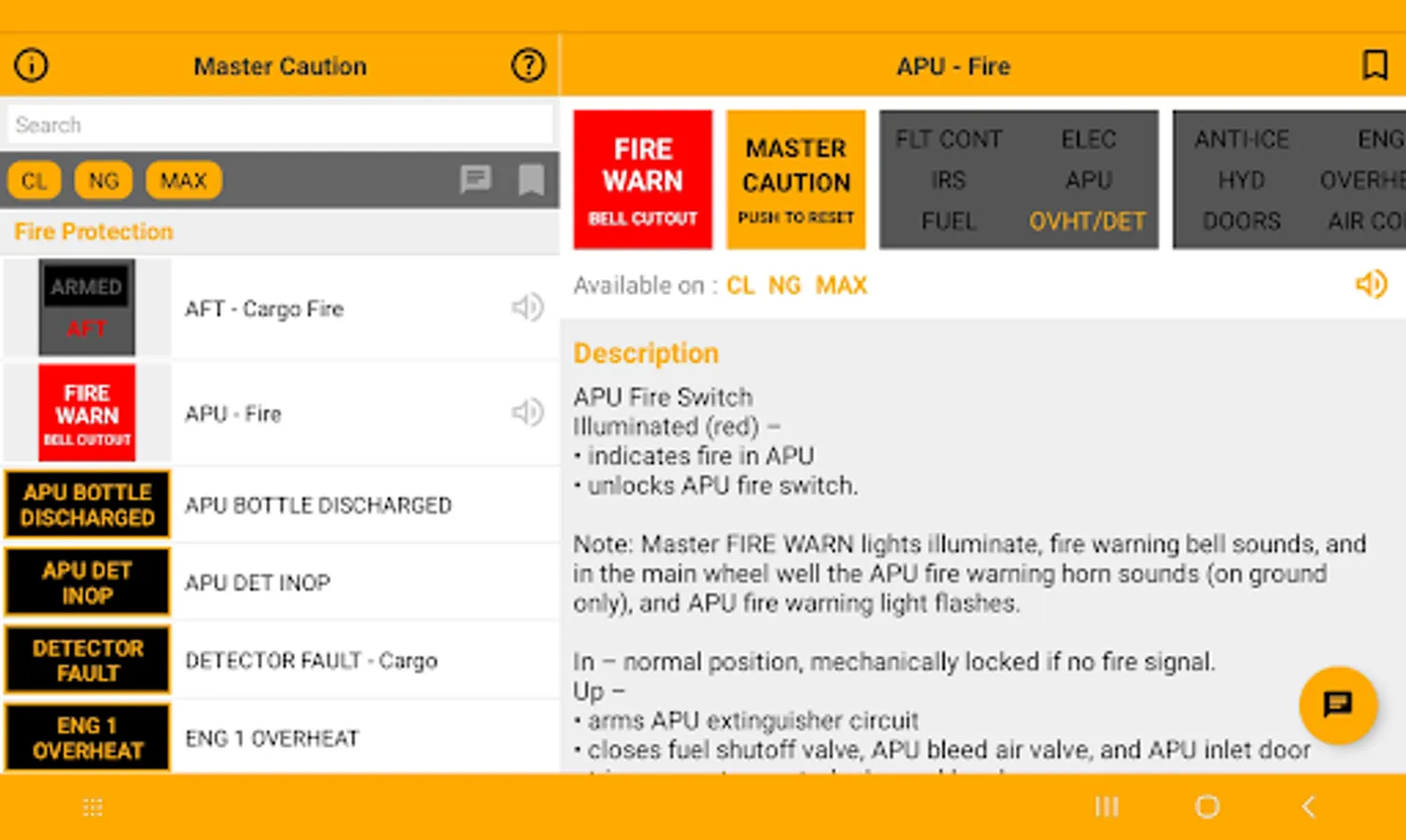Image resolution: width=1406 pixels, height=840 pixels.
Task: Open bookmarks from the Master Caution toolbar
Action: pos(529,180)
